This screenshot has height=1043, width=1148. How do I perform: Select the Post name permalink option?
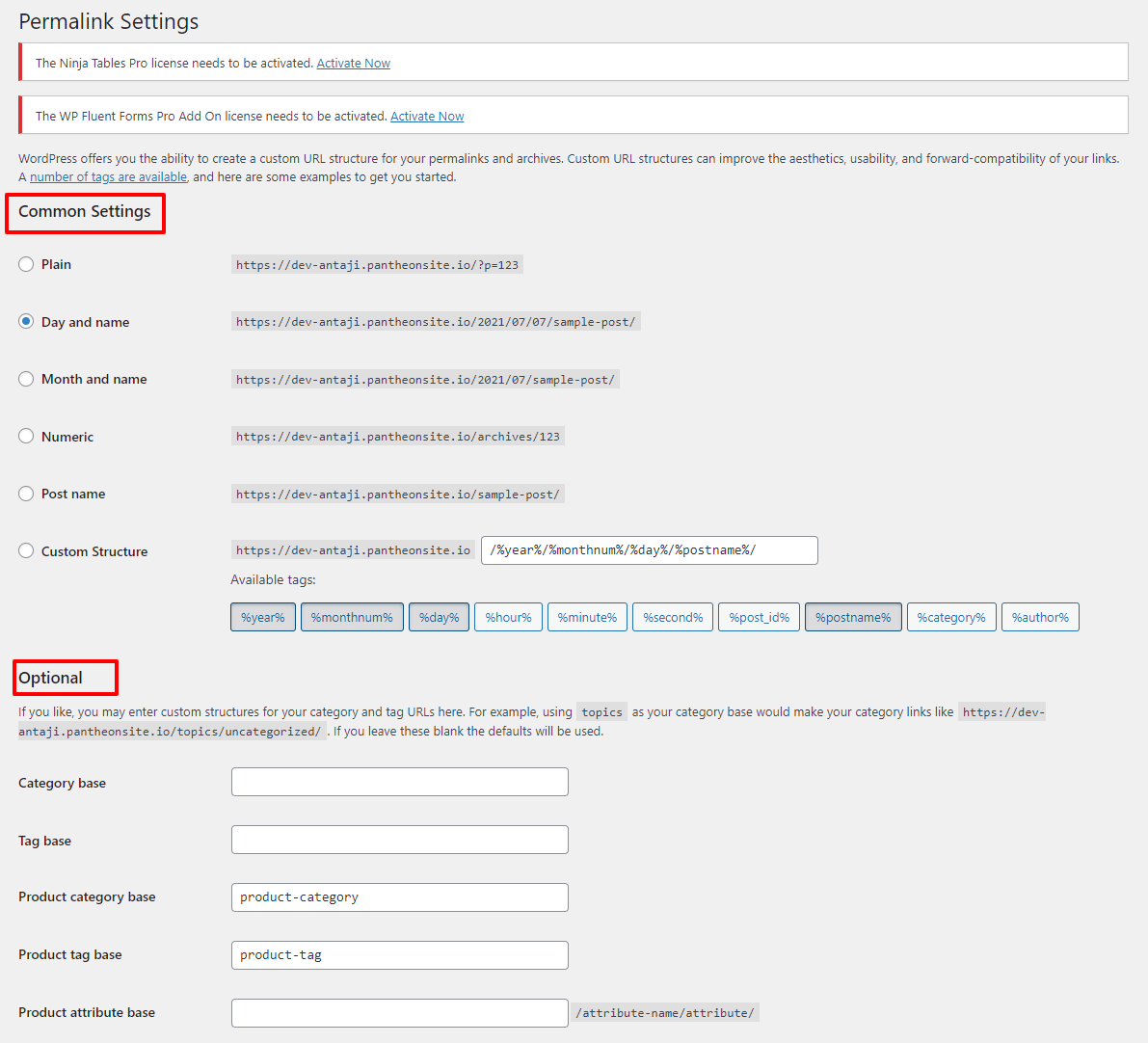26,494
